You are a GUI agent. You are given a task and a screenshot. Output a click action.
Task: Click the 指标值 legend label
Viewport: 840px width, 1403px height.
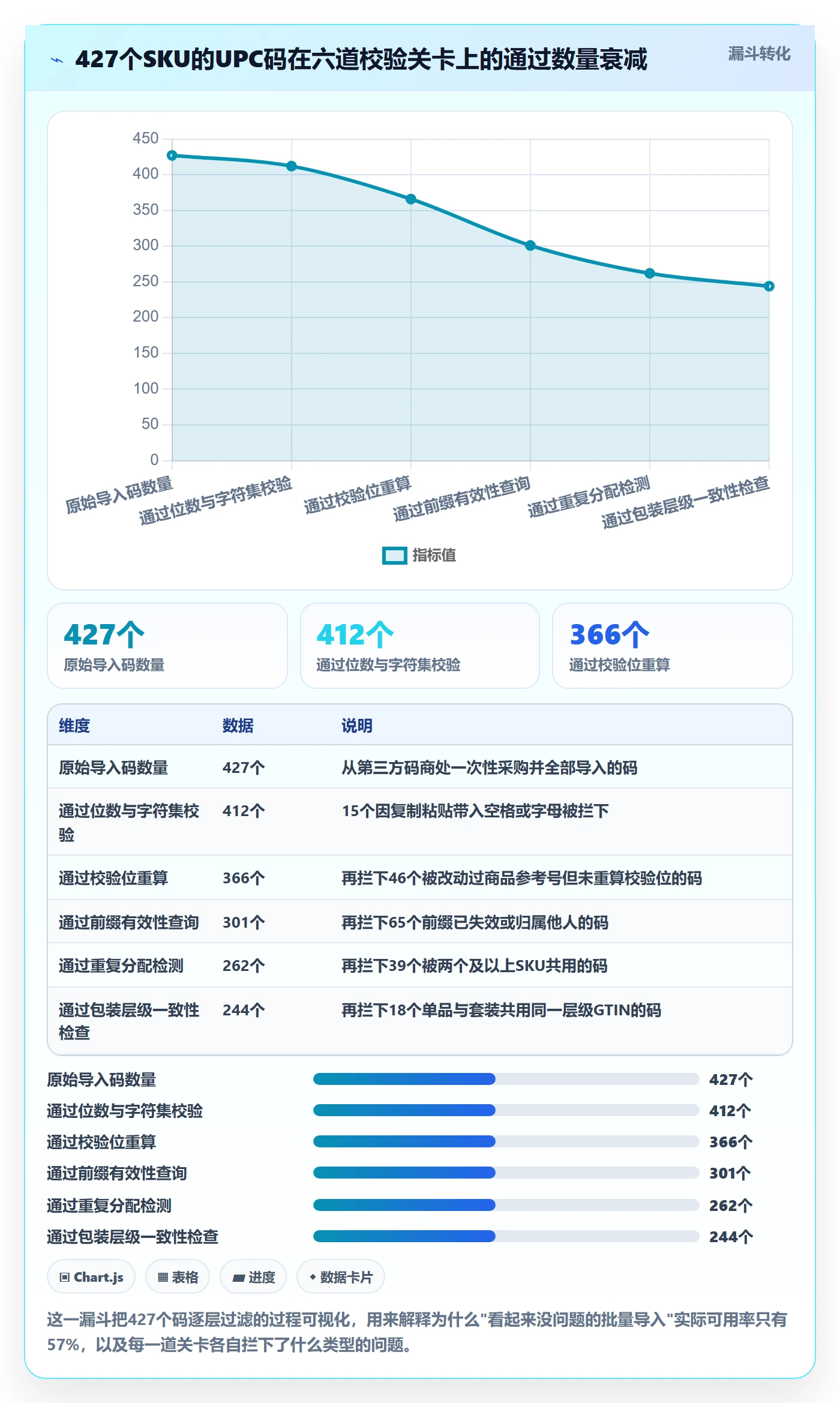[x=434, y=556]
